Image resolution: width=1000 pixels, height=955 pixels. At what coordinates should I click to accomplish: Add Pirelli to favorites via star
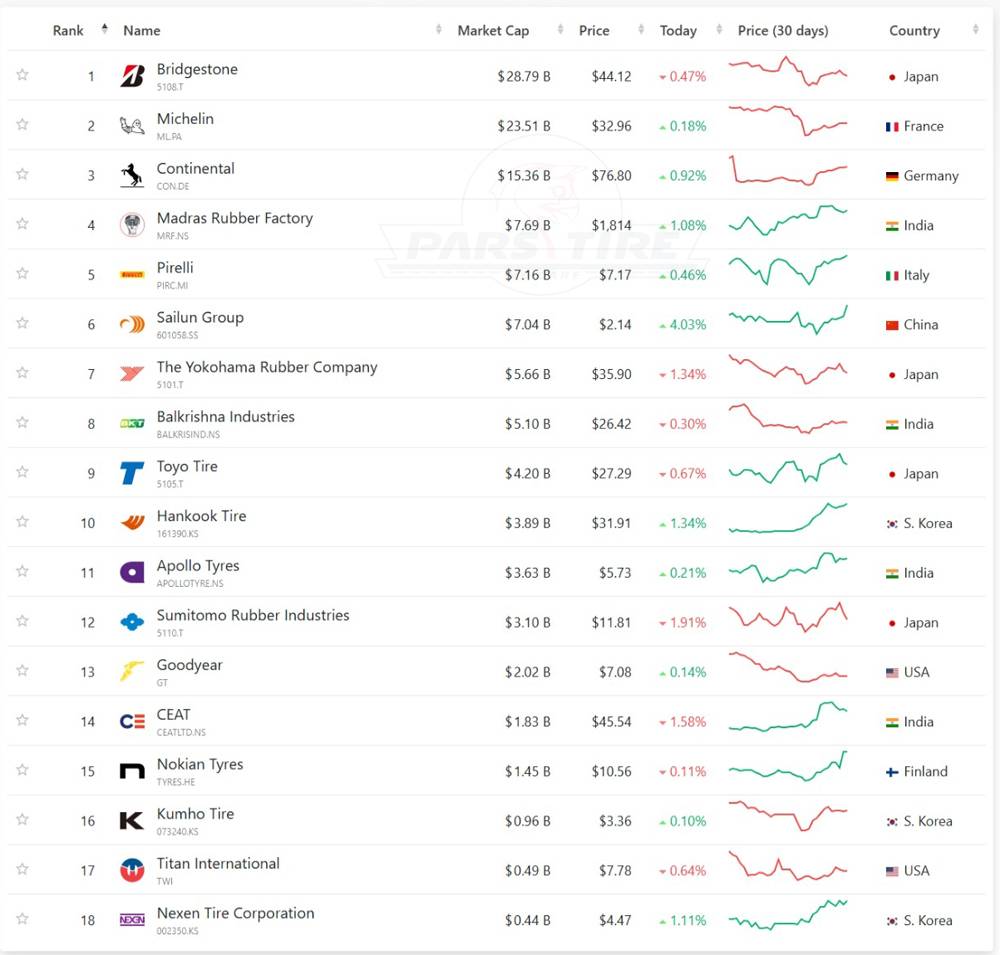[22, 274]
